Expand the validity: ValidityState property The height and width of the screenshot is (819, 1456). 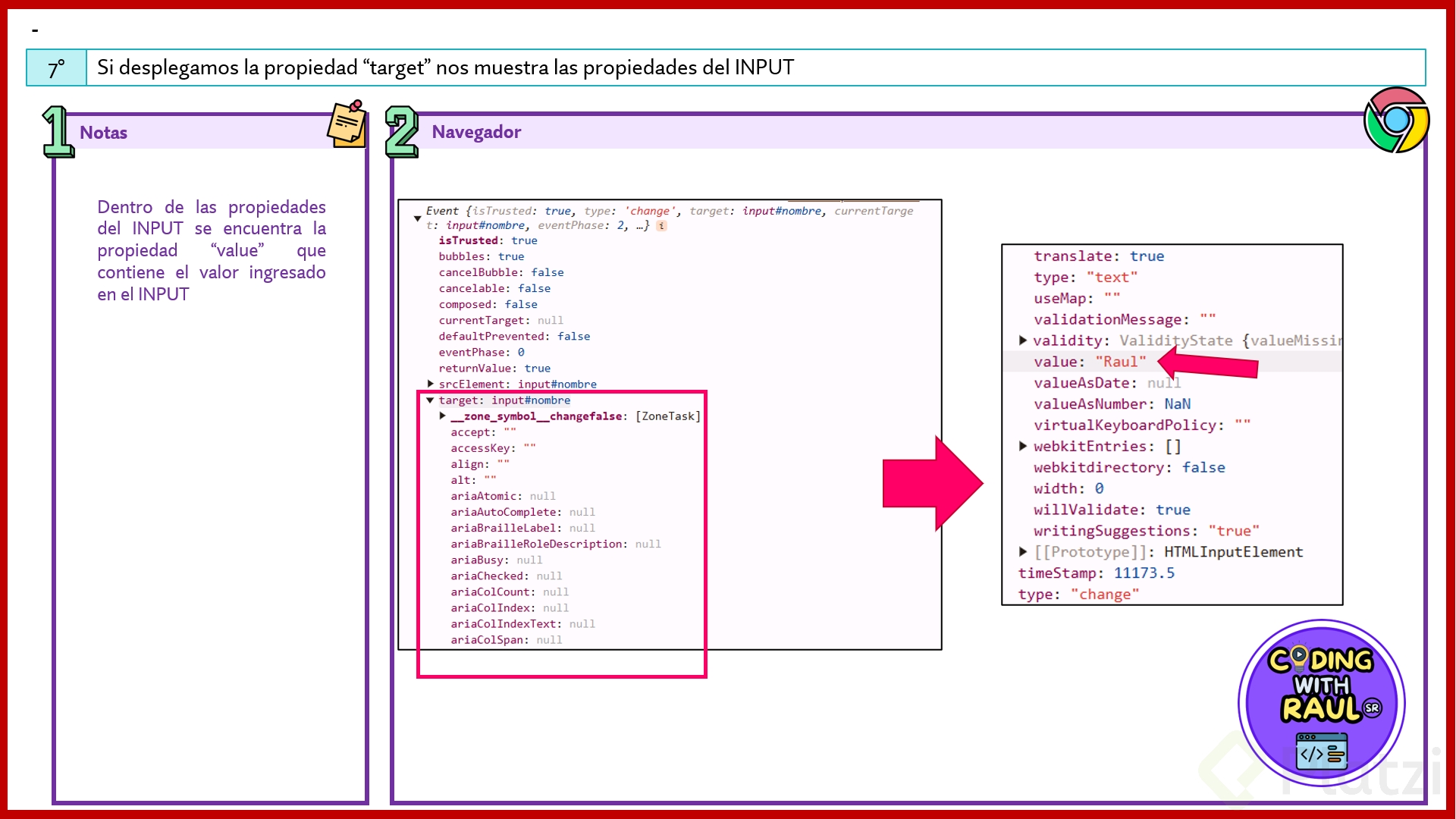pos(1023,340)
